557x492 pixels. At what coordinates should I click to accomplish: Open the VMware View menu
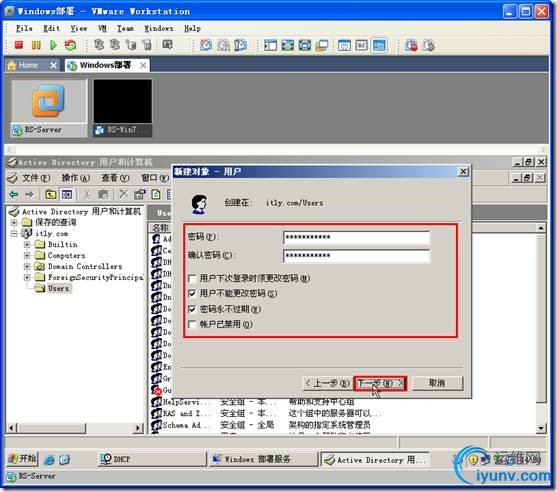[79, 28]
